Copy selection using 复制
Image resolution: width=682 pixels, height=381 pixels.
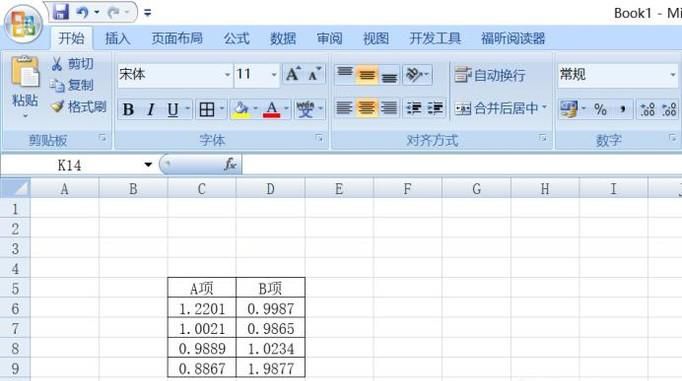(x=72, y=85)
